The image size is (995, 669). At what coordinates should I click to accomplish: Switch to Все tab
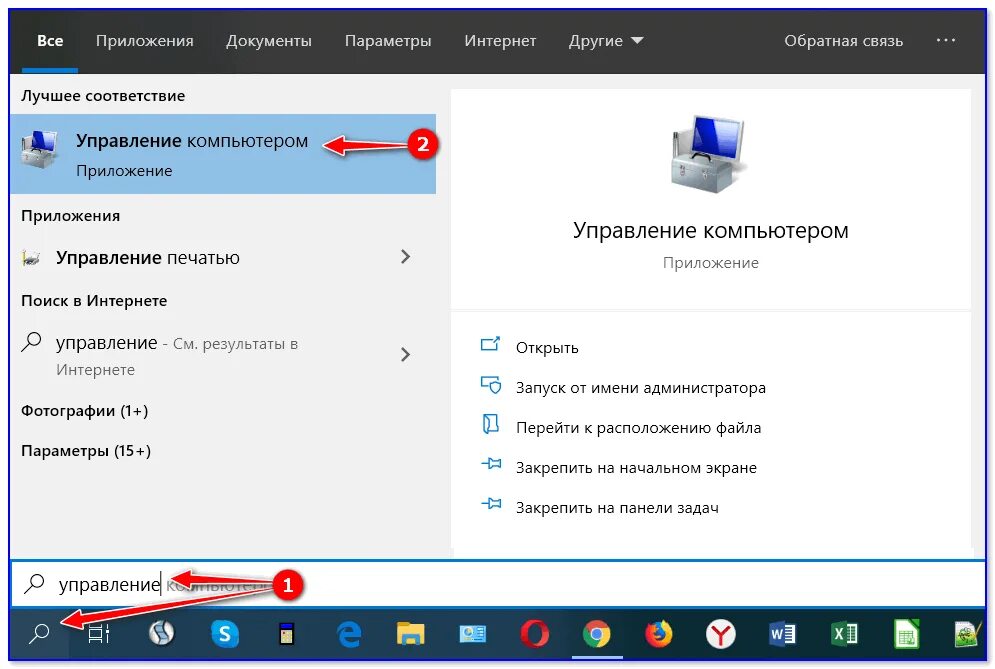click(50, 41)
